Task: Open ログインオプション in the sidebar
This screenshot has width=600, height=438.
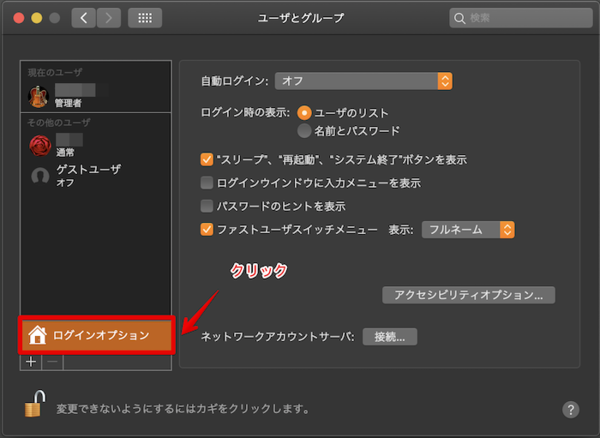Action: click(x=96, y=335)
